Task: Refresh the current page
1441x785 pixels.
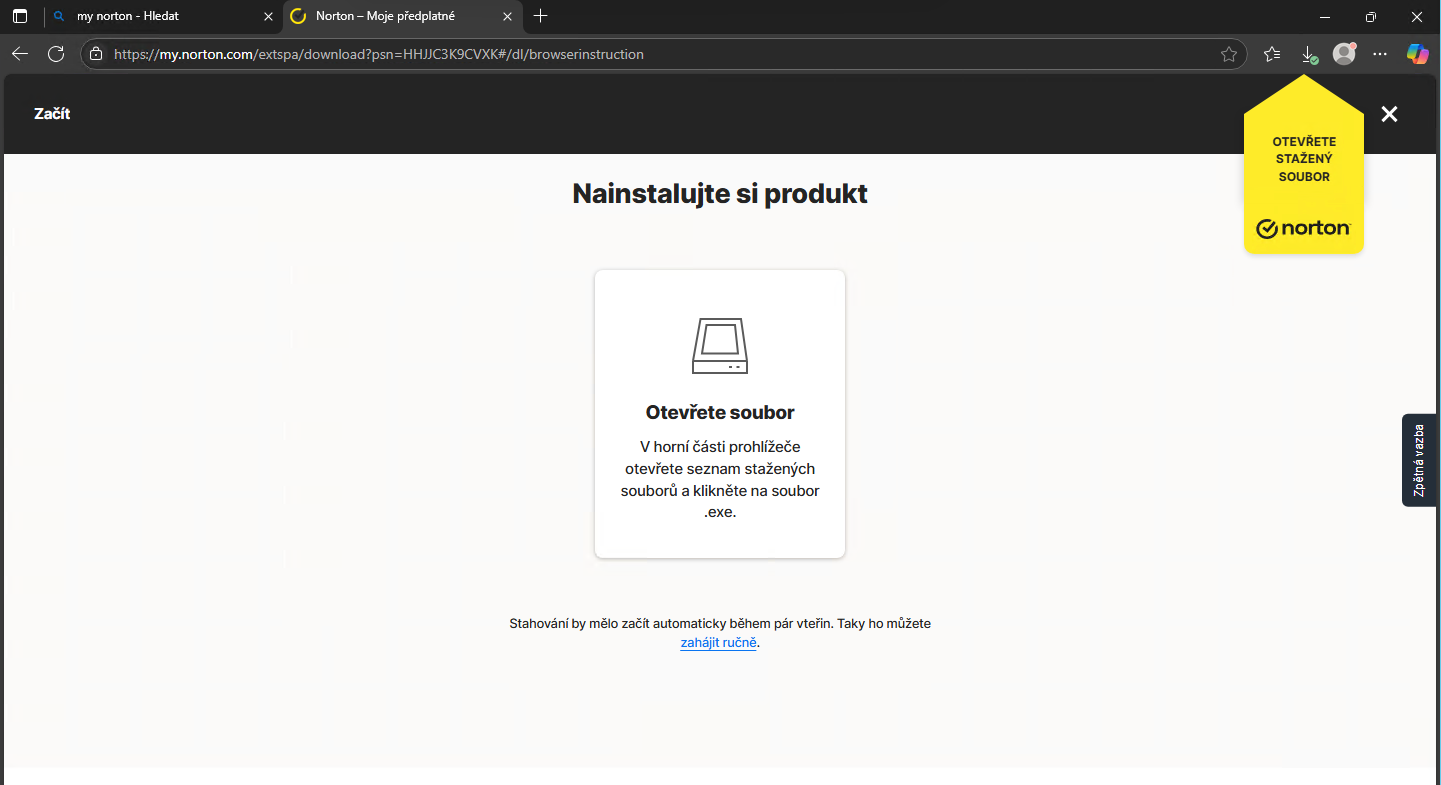Action: pos(56,54)
